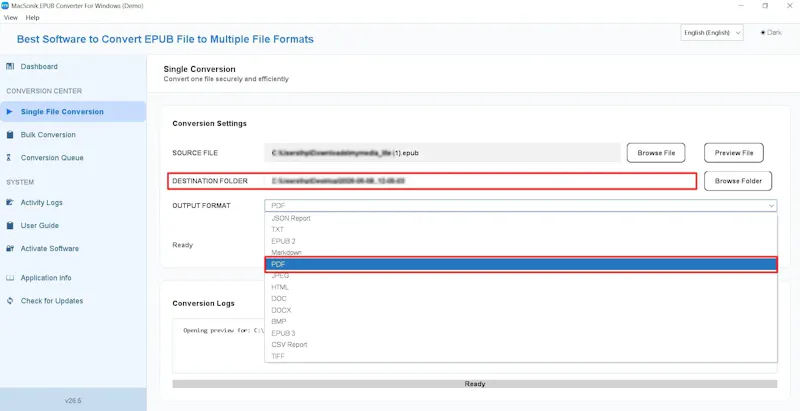Click the Output Format dropdown arrow
Image resolution: width=800 pixels, height=411 pixels.
[x=770, y=206]
